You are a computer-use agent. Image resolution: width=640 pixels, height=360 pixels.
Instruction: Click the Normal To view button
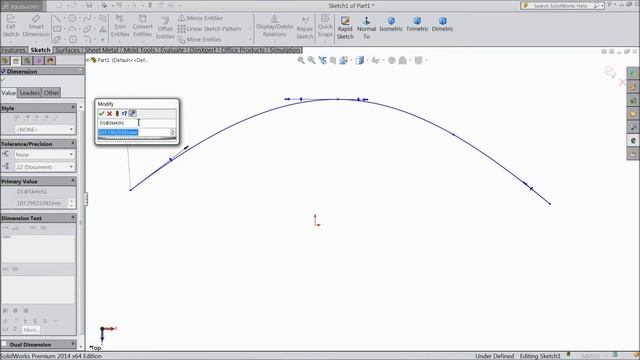[x=367, y=28]
